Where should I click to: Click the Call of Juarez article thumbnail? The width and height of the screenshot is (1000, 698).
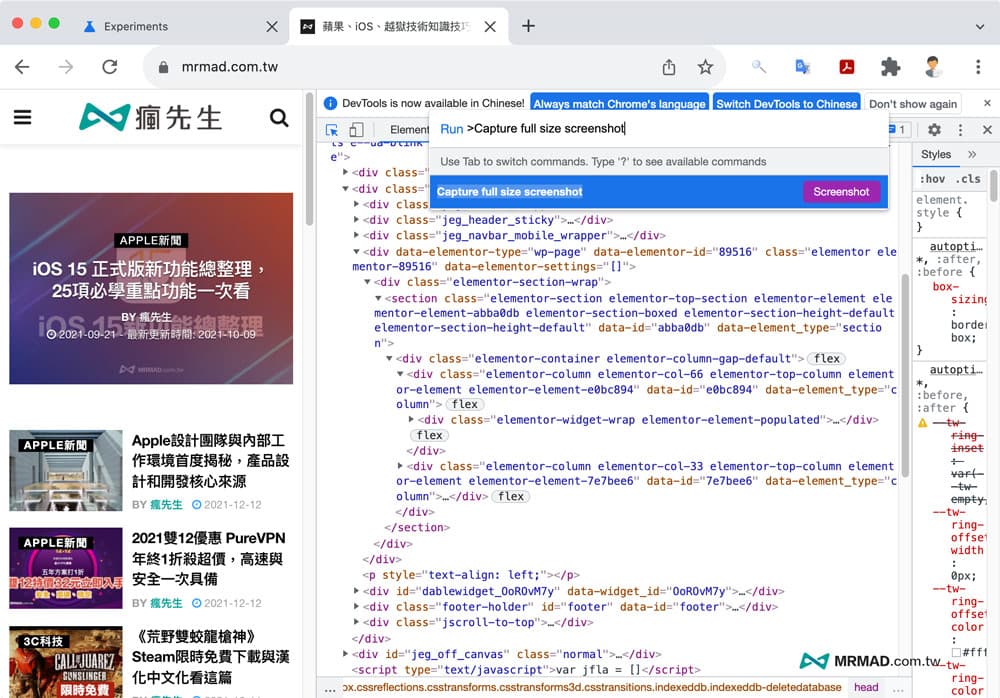[x=66, y=662]
